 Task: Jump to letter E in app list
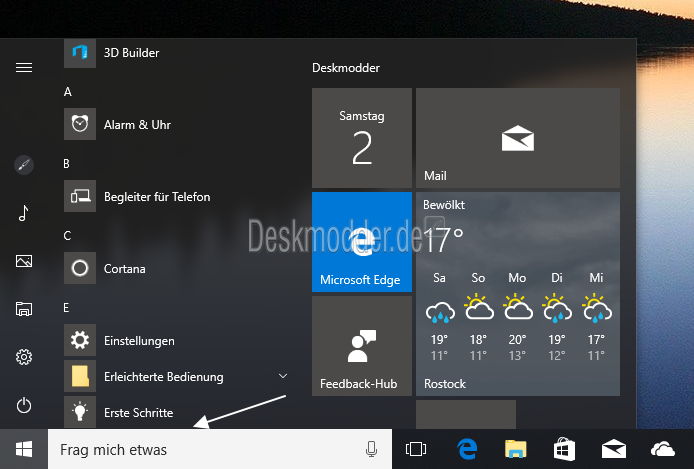(66, 308)
